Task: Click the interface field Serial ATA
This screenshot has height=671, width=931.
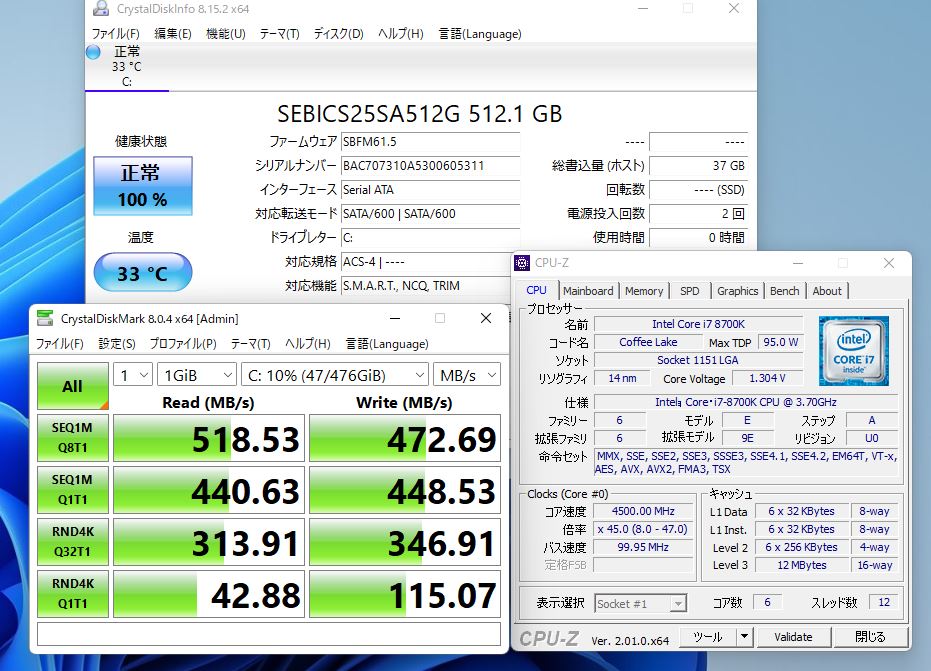Action: pos(430,190)
